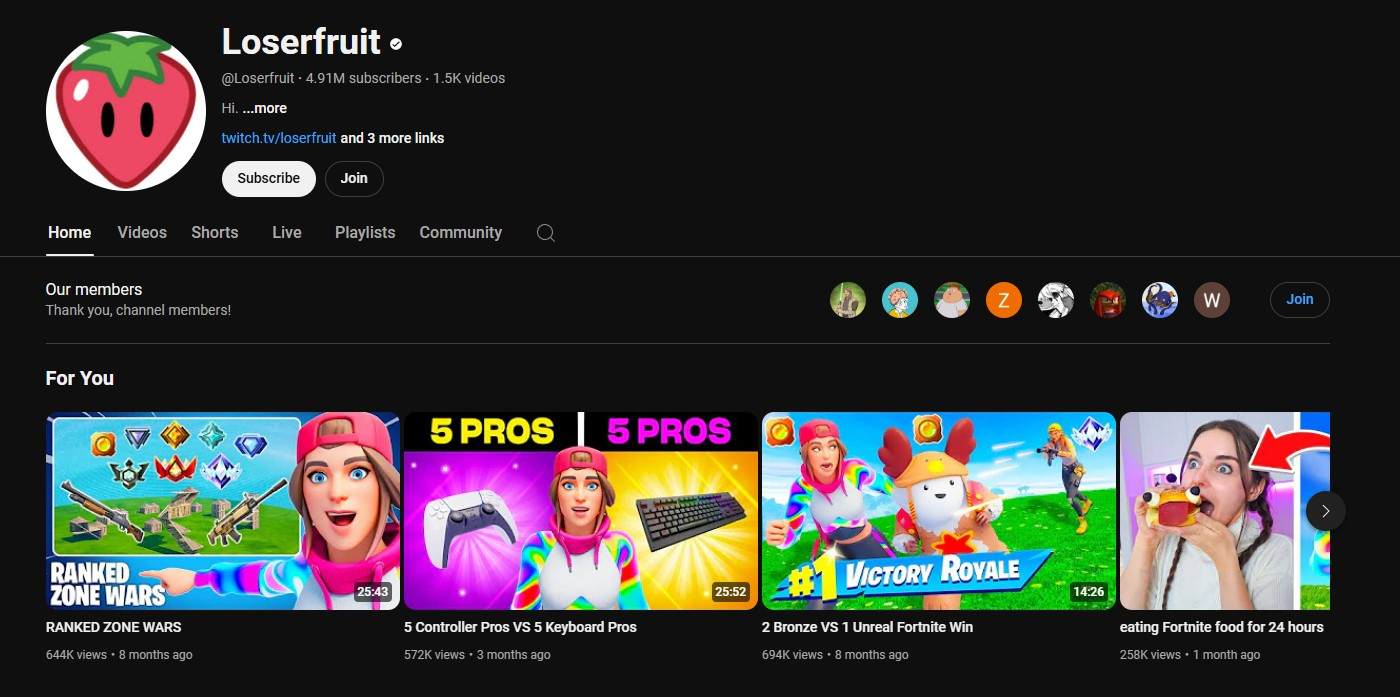Viewport: 1400px width, 697px height.
Task: Click the 25:43 duration badge
Action: 372,592
